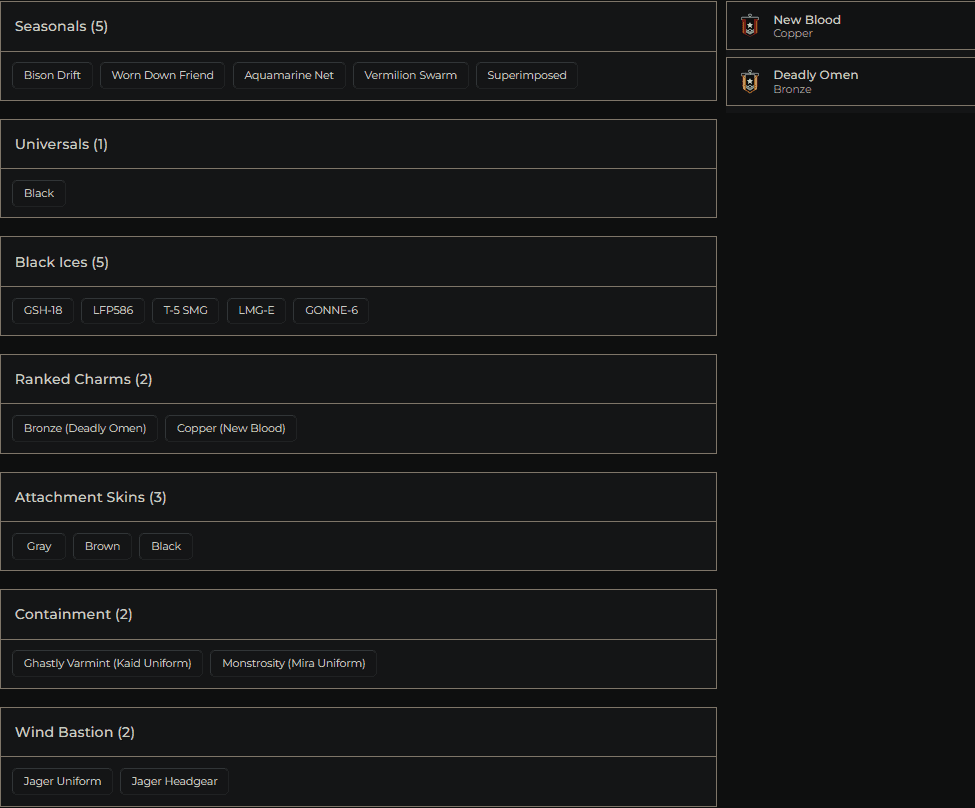
Task: Select the Bronze (Deadly Omen) charm tag
Action: coord(85,429)
